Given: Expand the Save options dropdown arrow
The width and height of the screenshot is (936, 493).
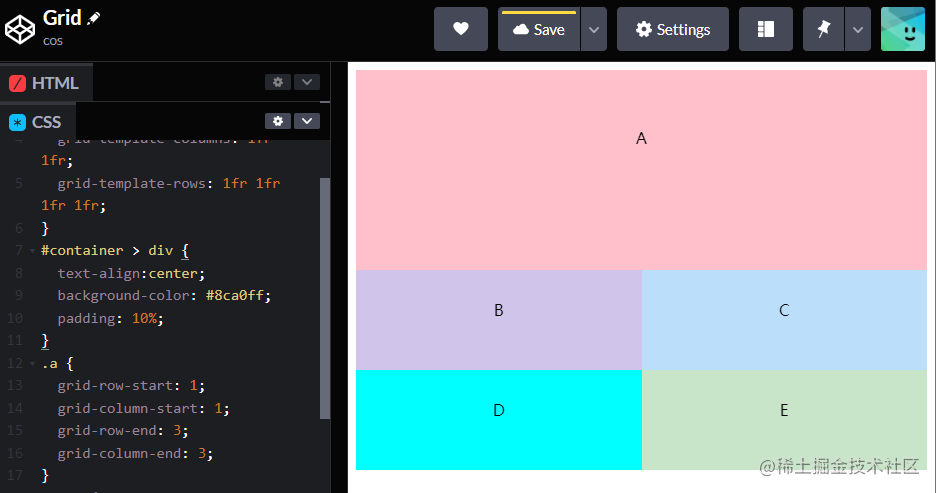Looking at the screenshot, I should pyautogui.click(x=593, y=29).
